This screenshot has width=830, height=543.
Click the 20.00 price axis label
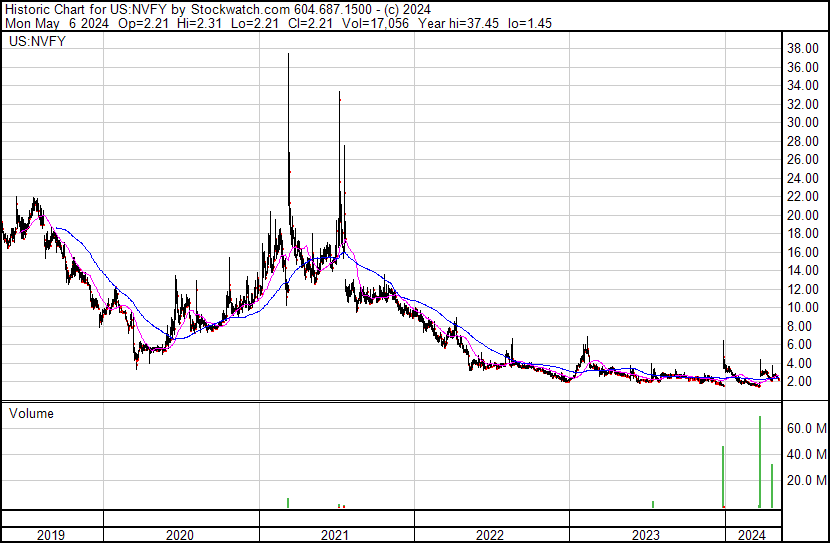tap(804, 215)
